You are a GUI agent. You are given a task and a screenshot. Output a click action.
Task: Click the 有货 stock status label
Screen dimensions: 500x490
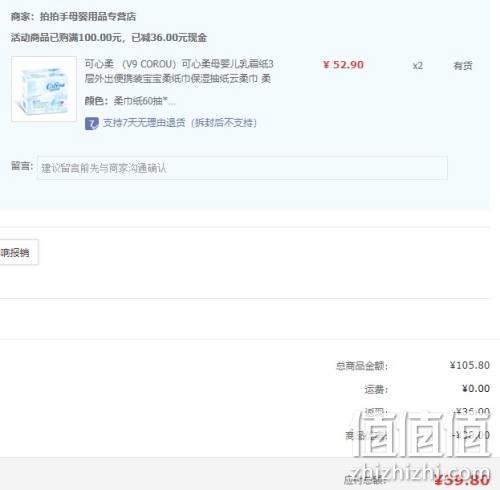[x=463, y=66]
